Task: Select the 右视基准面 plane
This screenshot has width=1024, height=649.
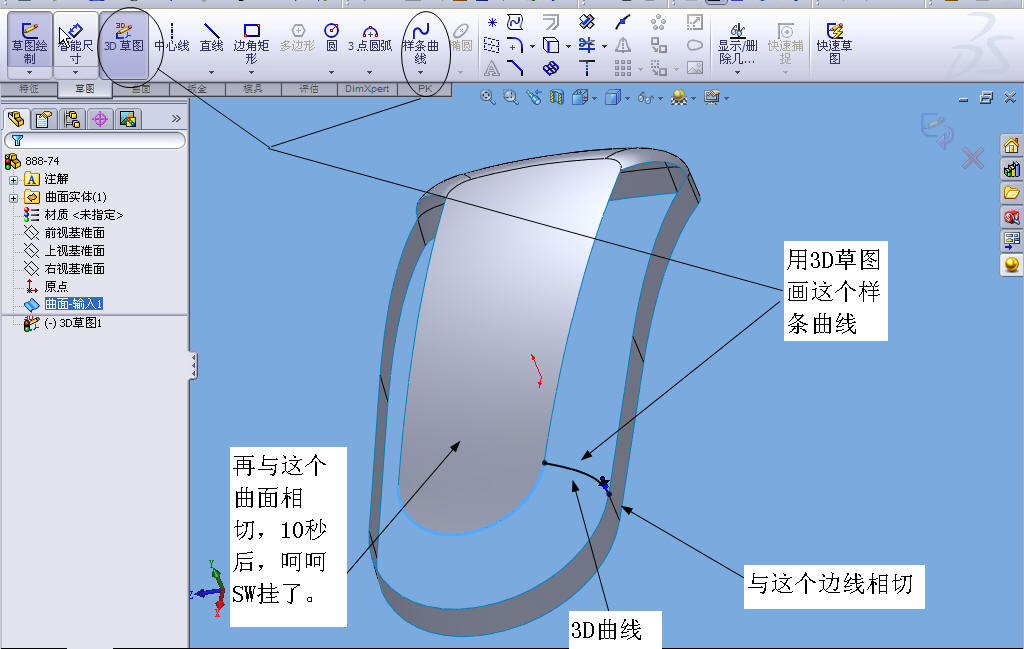Action: click(74, 268)
